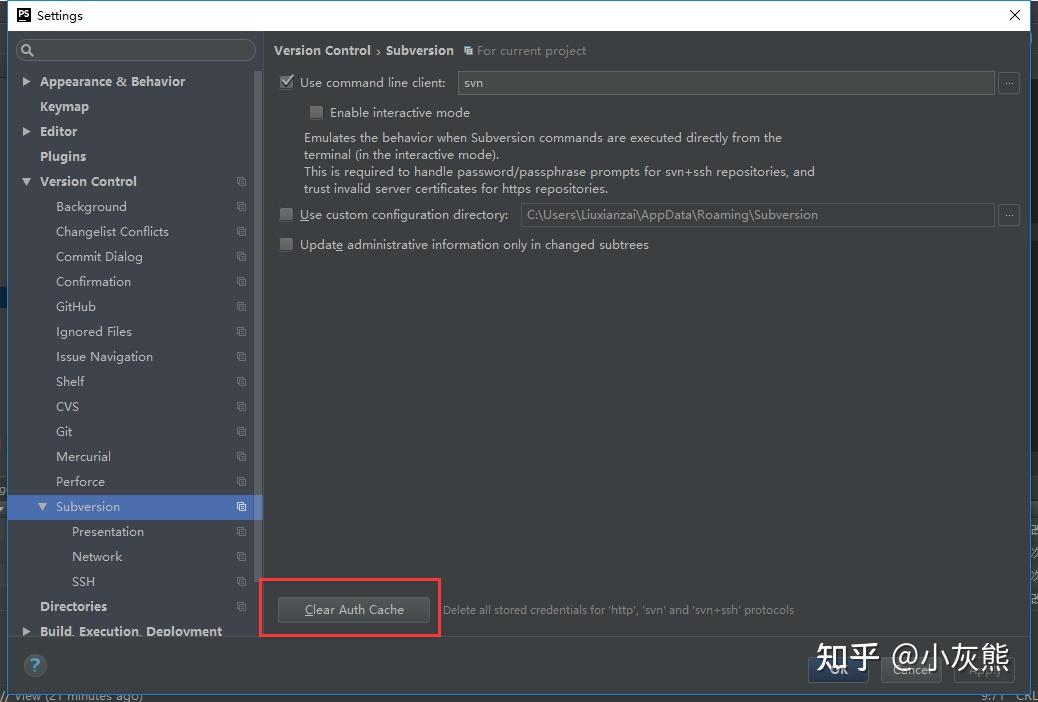Open the GitHub settings page
This screenshot has width=1038, height=702.
coord(76,306)
